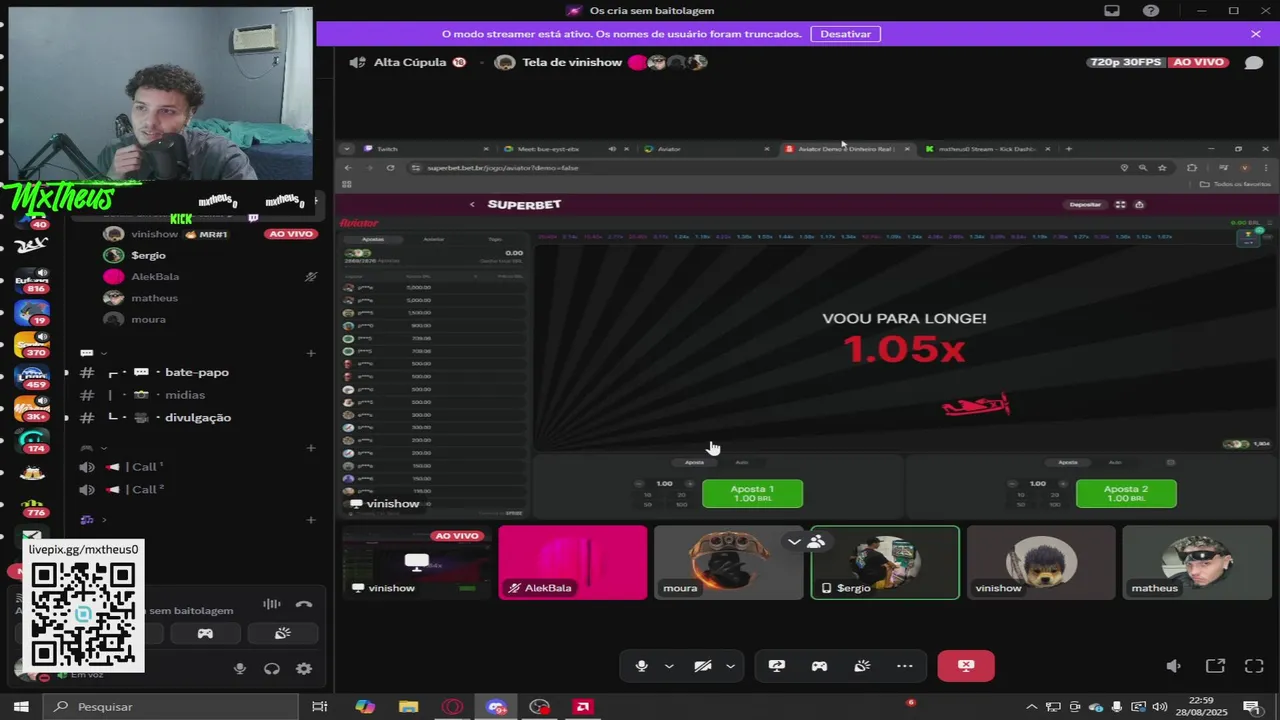The image size is (1280, 720).
Task: Open more options three dots menu
Action: pyautogui.click(x=905, y=666)
